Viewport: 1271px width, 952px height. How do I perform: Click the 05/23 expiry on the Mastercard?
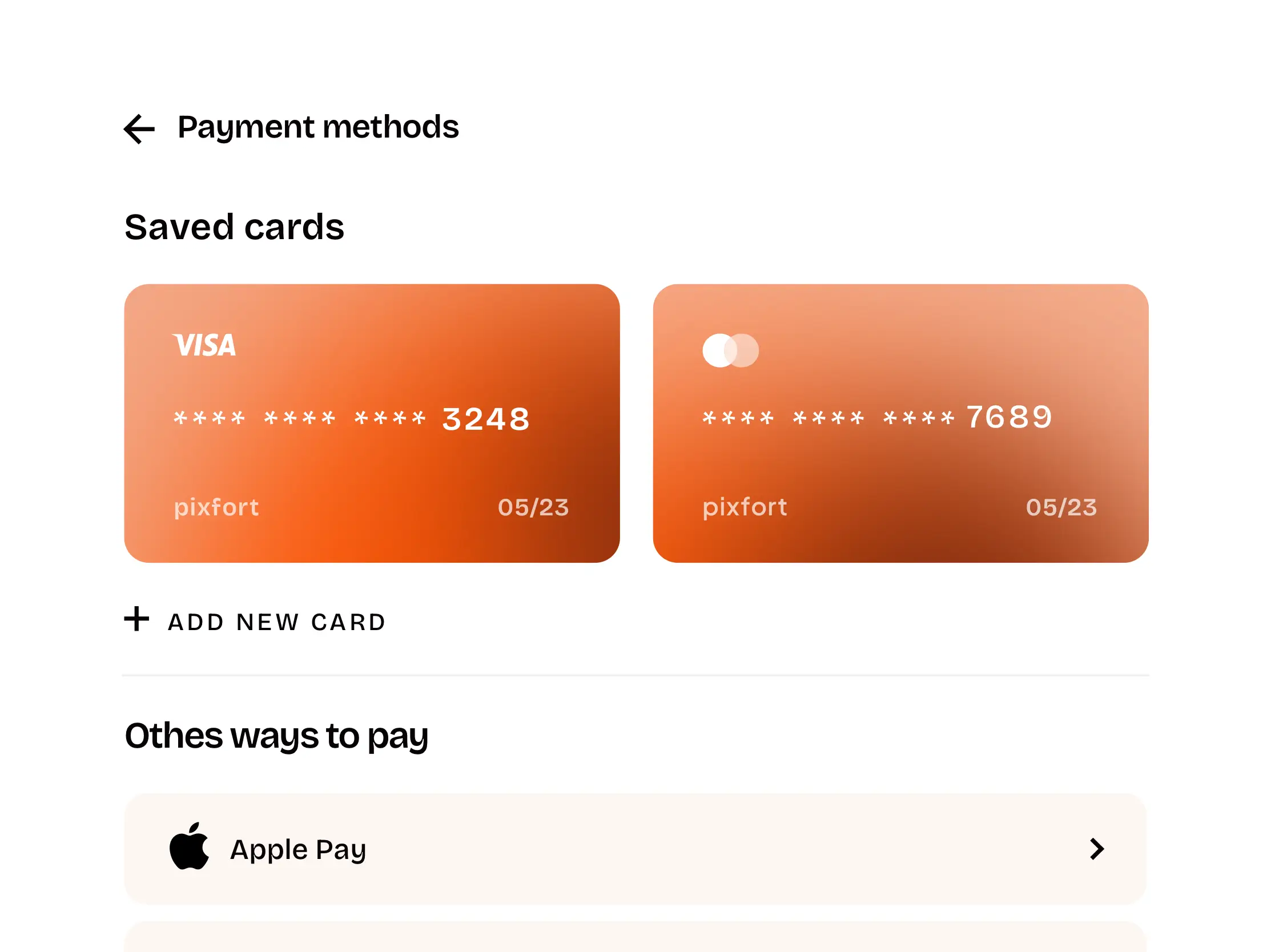point(1061,507)
